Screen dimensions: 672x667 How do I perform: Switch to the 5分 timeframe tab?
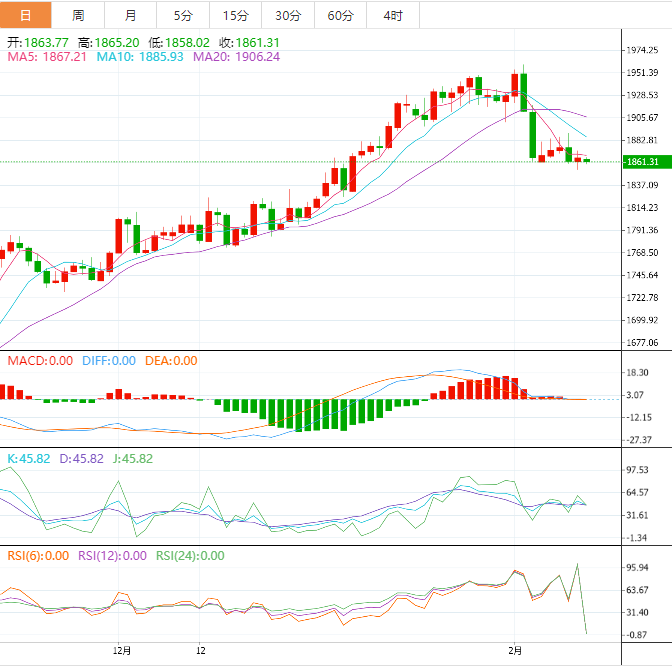pyautogui.click(x=183, y=15)
